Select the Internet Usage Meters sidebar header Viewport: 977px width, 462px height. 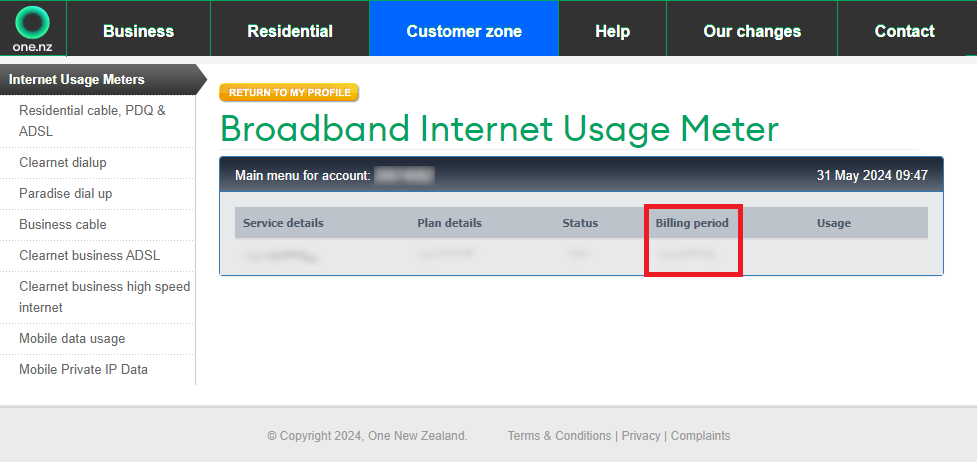[103, 80]
